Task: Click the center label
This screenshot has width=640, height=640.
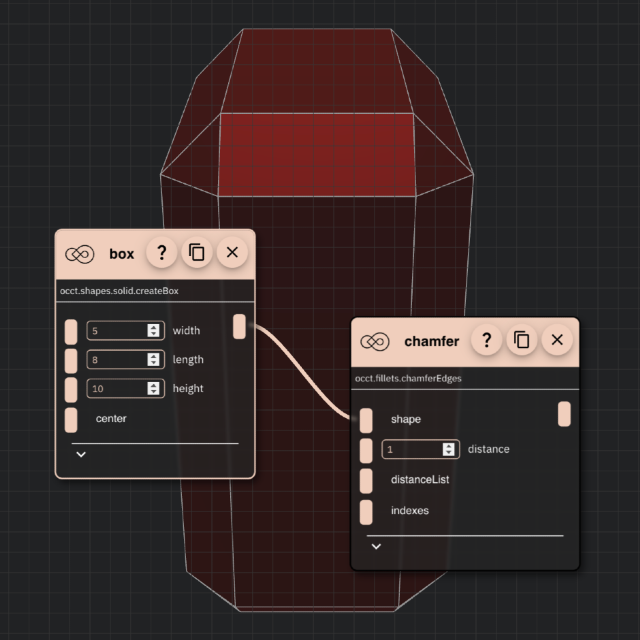Action: [111, 418]
